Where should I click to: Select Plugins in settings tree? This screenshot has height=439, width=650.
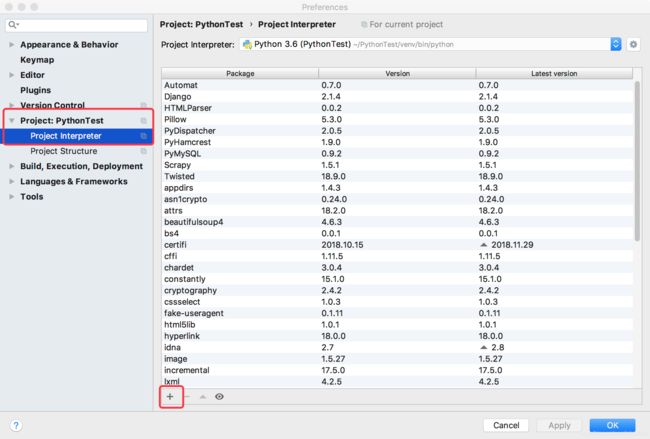coord(36,90)
